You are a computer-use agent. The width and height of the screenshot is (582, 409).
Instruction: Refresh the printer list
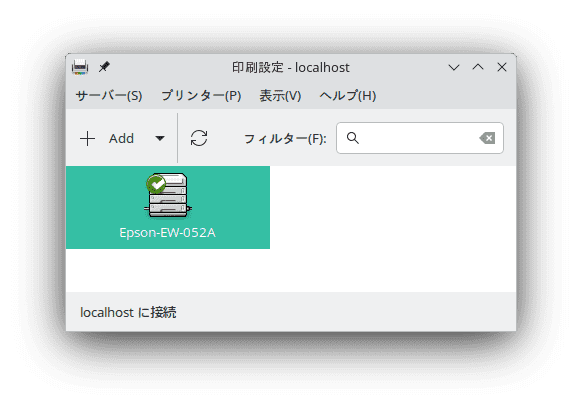[x=199, y=138]
